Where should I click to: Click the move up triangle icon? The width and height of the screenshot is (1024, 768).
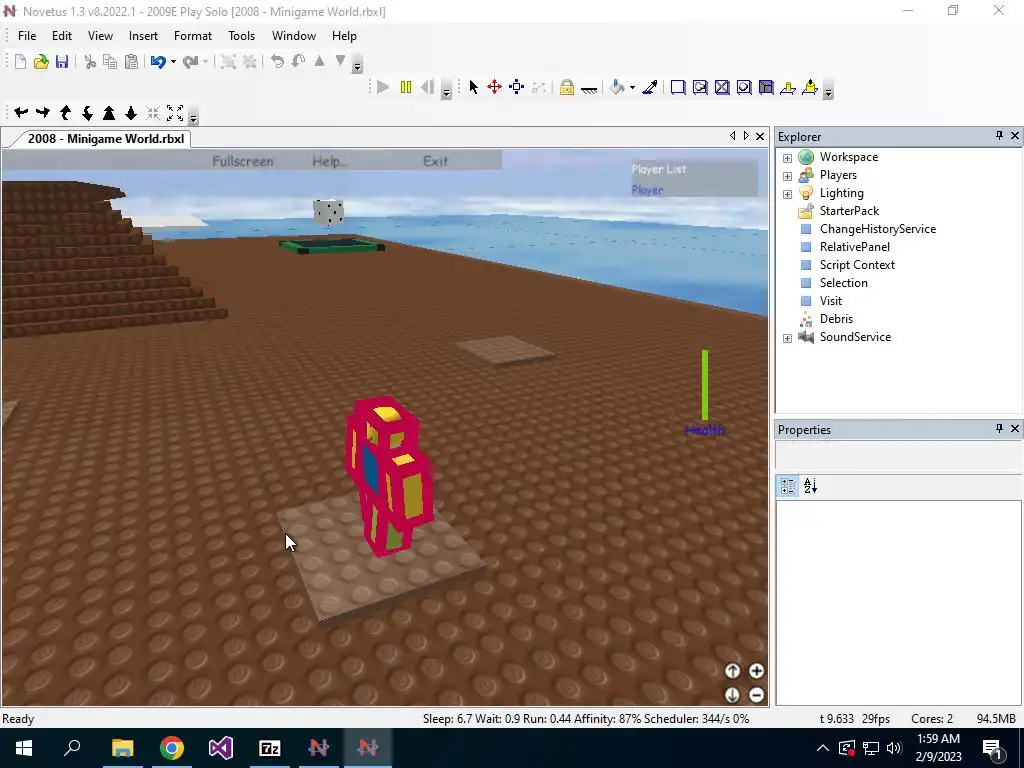click(x=319, y=61)
